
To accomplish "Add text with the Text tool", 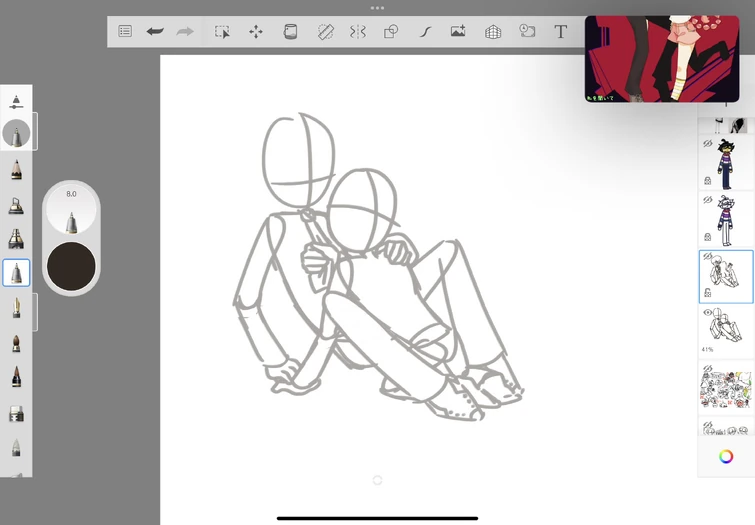I will click(x=561, y=32).
